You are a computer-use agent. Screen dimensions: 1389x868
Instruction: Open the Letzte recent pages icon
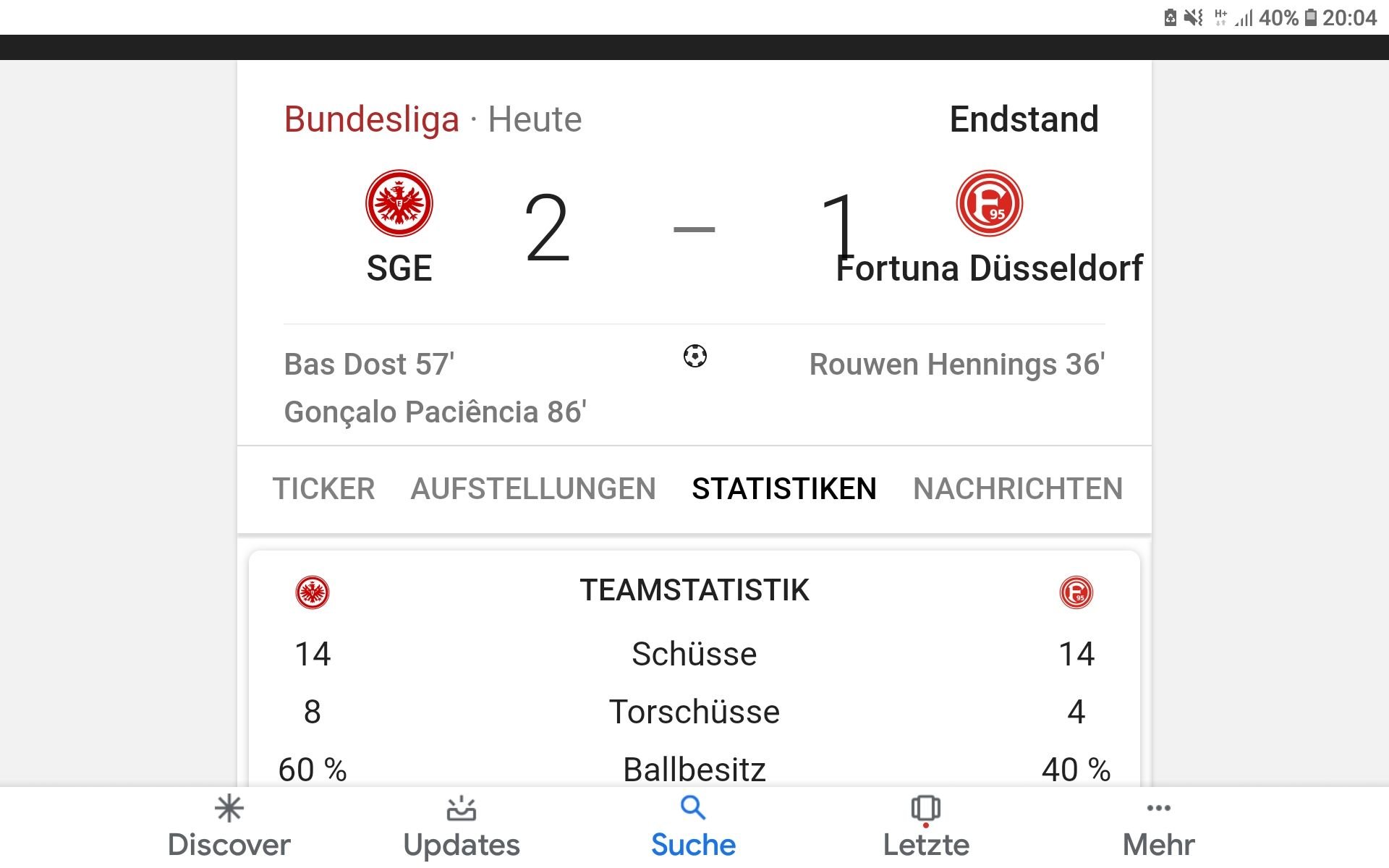(x=926, y=809)
